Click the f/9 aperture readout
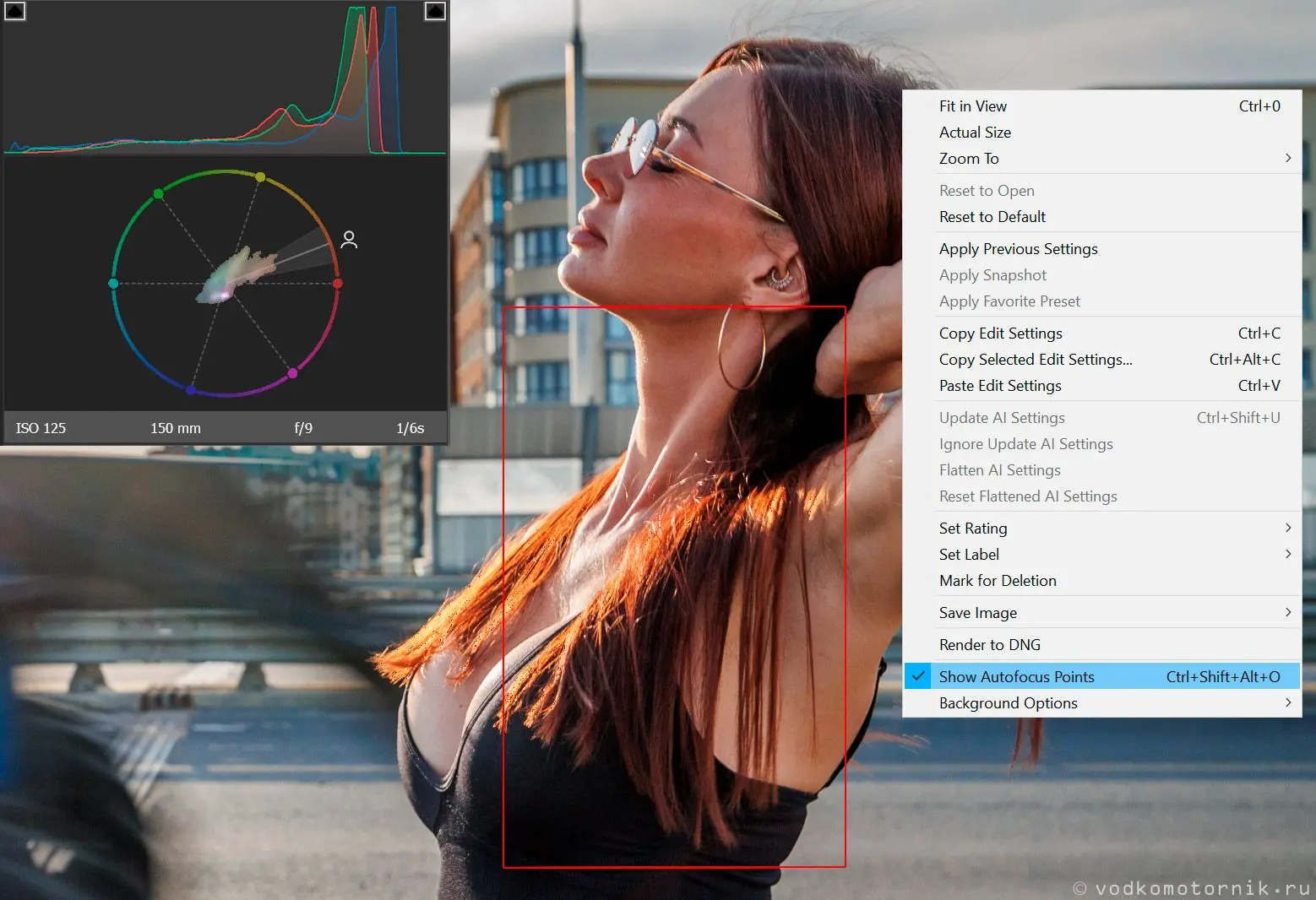 tap(303, 428)
